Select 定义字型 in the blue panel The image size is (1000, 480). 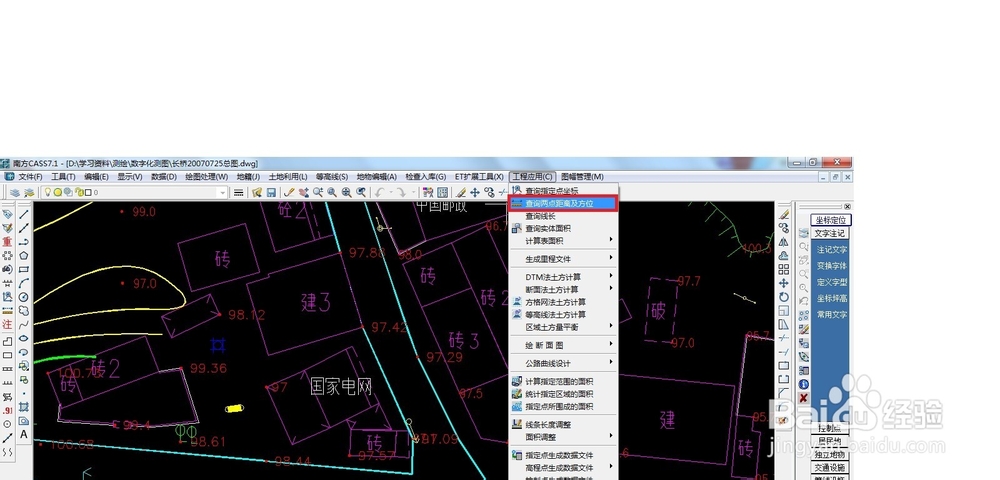[x=832, y=282]
